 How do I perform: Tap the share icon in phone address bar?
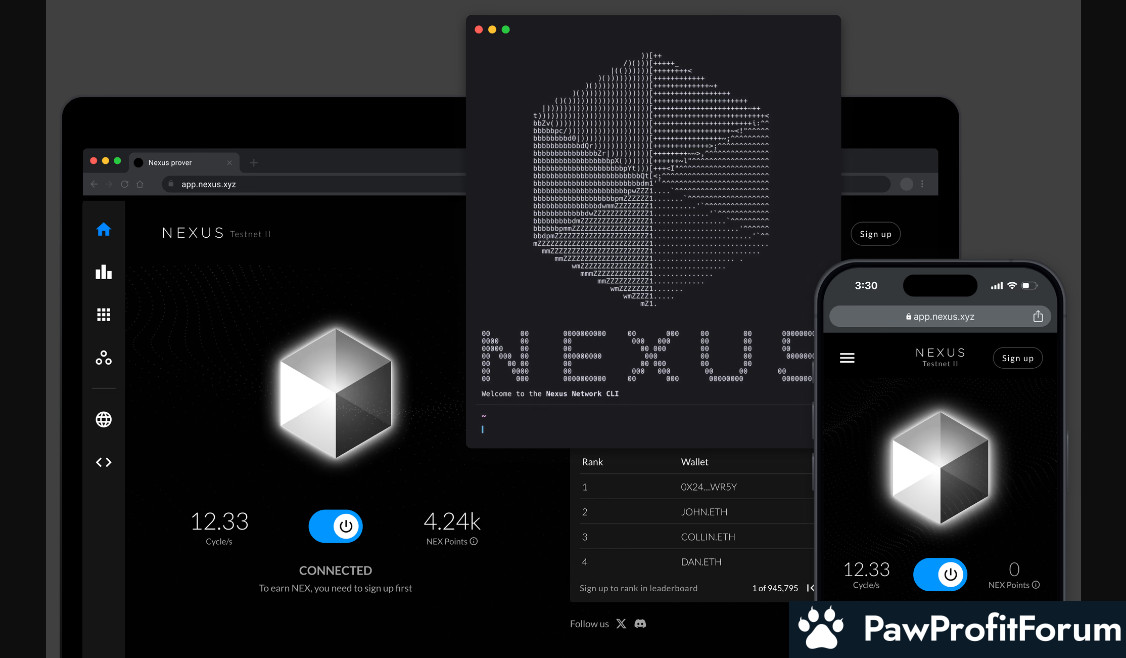[1038, 316]
